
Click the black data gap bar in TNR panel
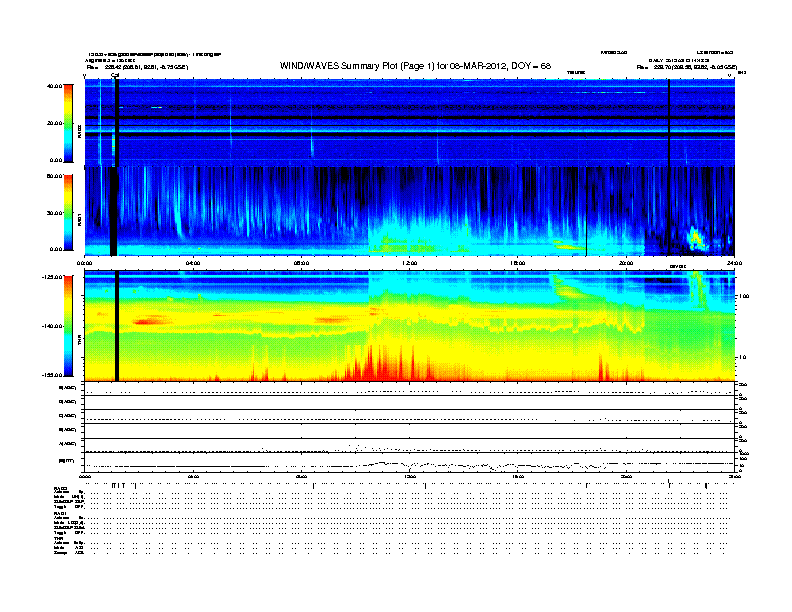pos(117,326)
